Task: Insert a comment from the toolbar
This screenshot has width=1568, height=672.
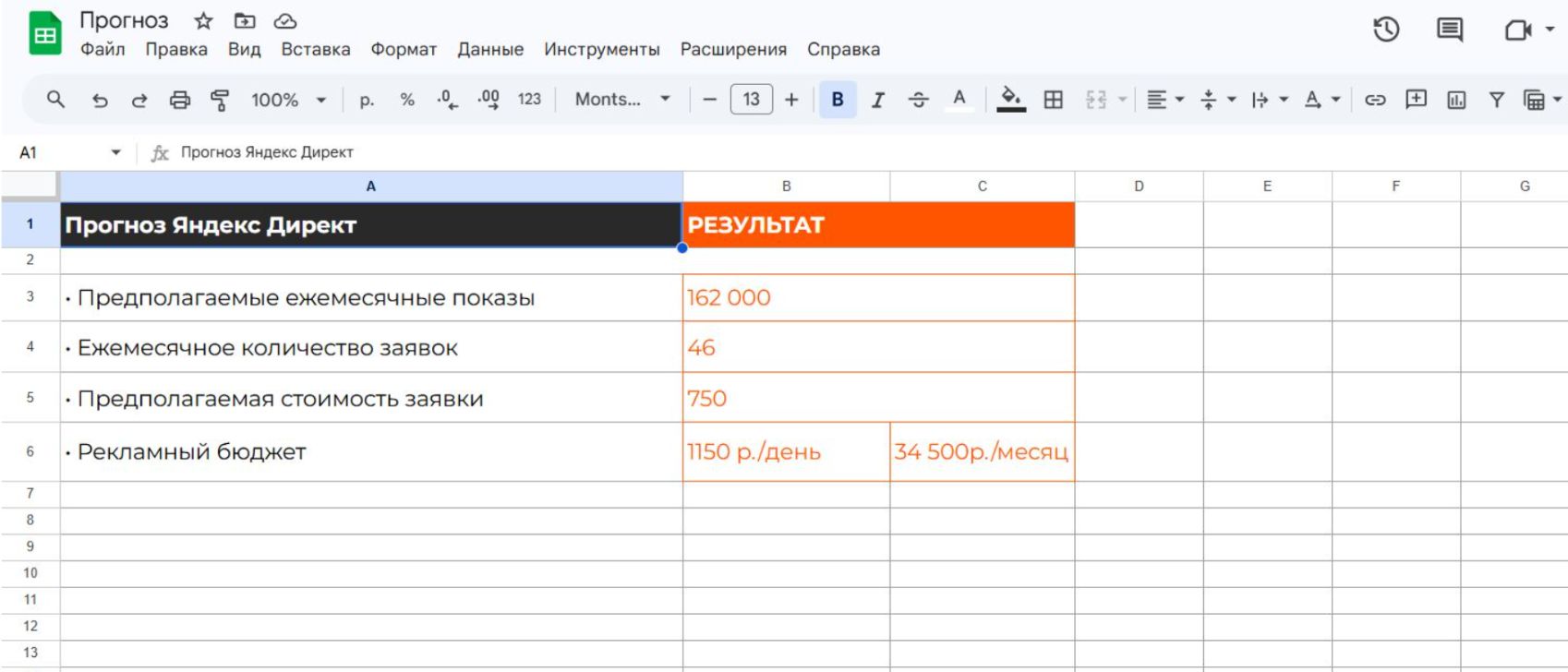Action: (x=1416, y=100)
